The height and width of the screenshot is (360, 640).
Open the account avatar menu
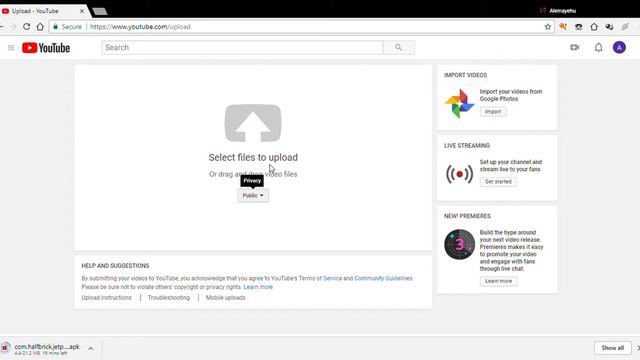(619, 47)
